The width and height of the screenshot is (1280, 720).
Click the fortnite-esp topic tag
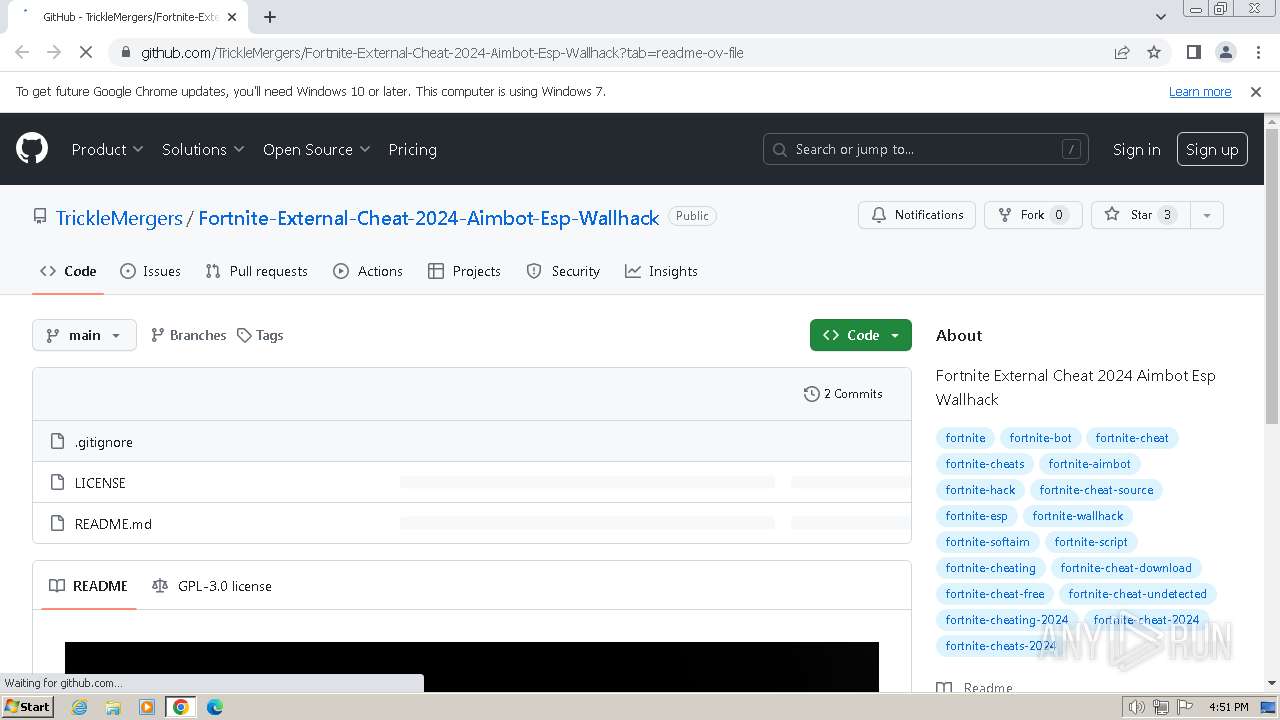pyautogui.click(x=976, y=516)
